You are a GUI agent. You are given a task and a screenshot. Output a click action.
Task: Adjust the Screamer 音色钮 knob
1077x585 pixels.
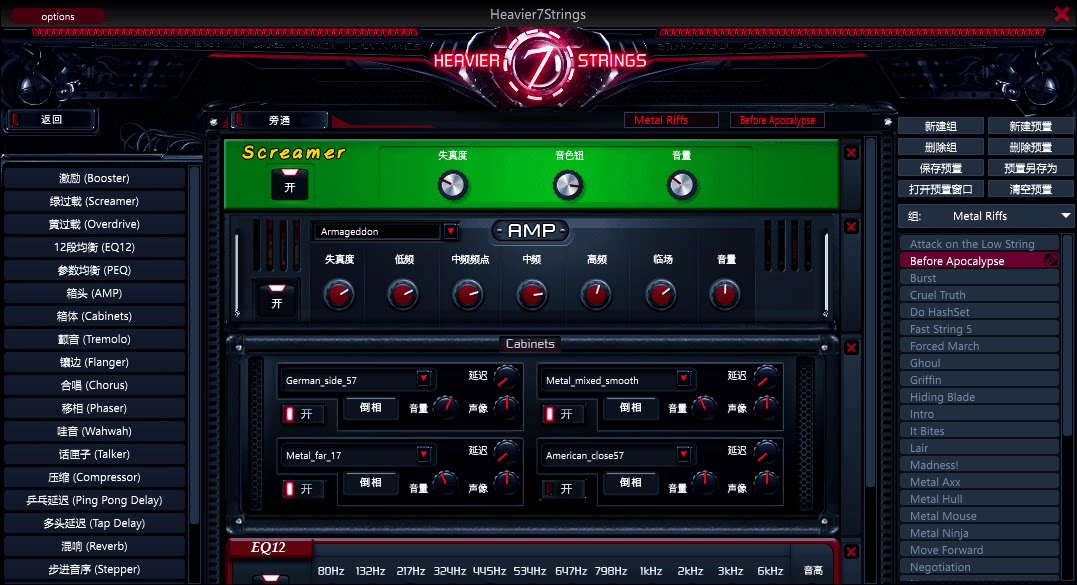(x=568, y=185)
